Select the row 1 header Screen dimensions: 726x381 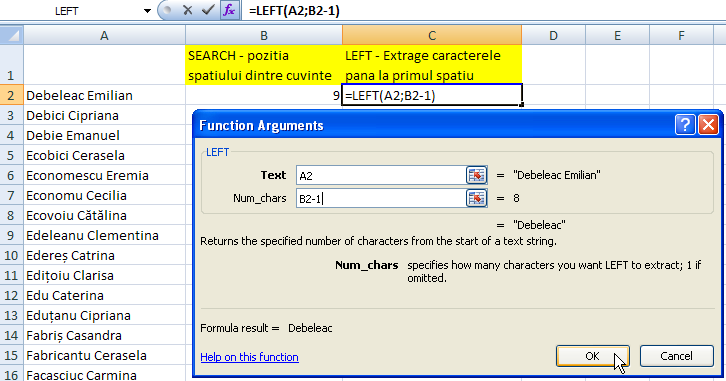12,65
